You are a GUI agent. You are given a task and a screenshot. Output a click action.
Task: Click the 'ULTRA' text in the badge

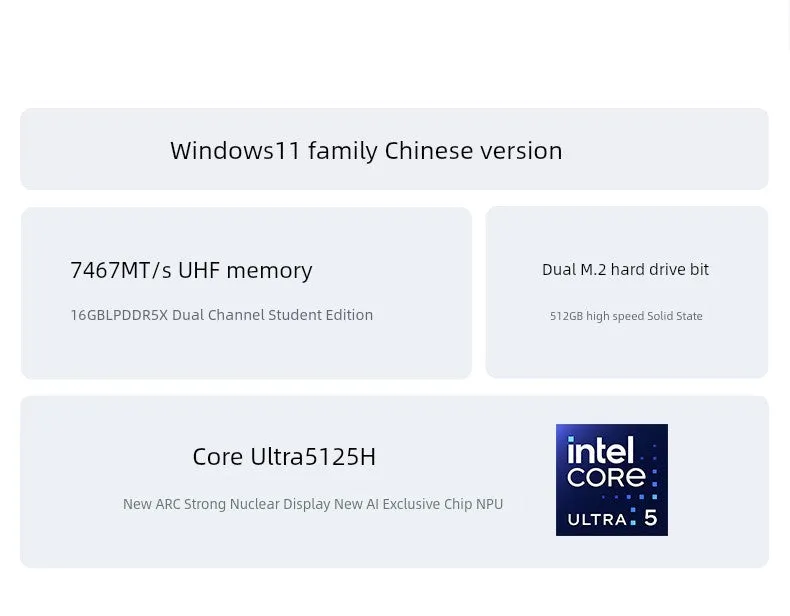[597, 519]
